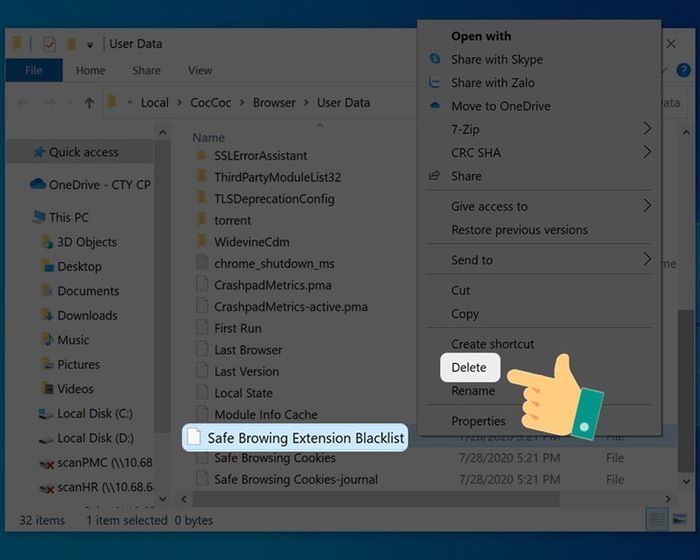The image size is (700, 560).
Task: Select the WidevineCdm folder icon
Action: pos(202,242)
